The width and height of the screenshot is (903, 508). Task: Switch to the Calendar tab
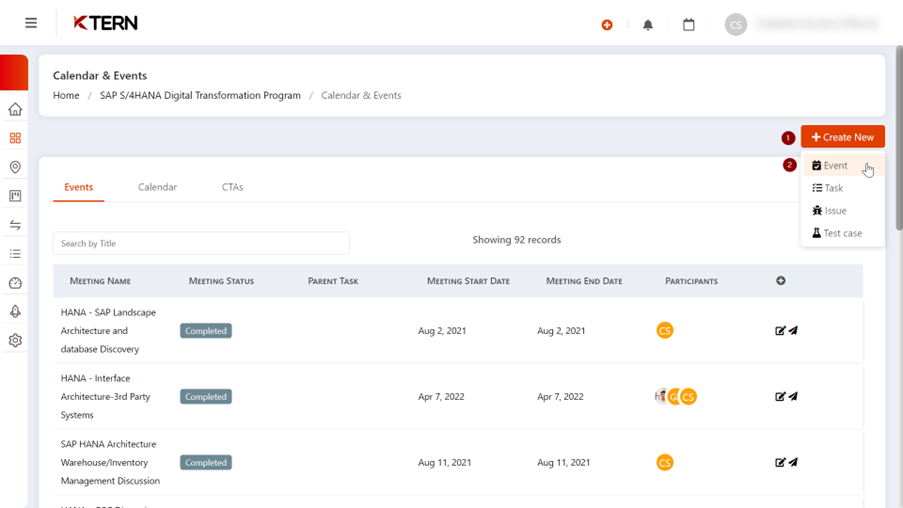point(157,187)
